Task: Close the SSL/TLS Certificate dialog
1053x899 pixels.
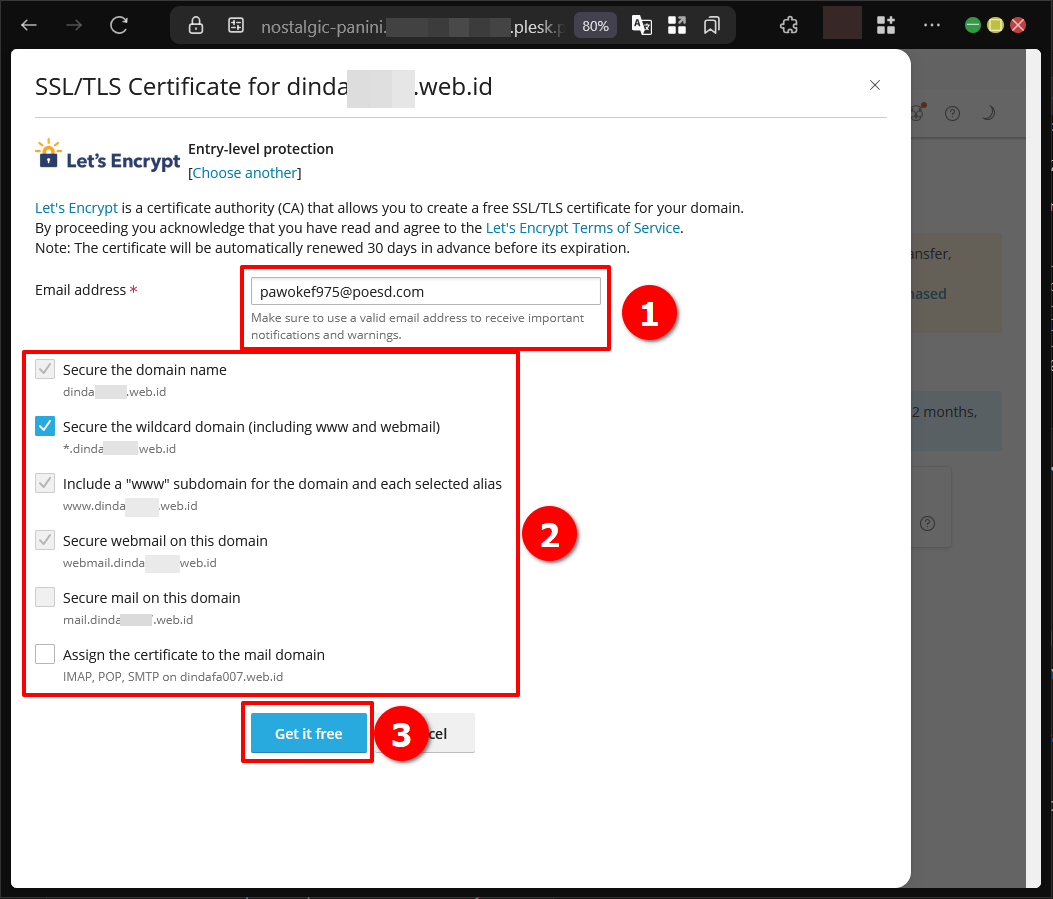Action: [x=874, y=86]
